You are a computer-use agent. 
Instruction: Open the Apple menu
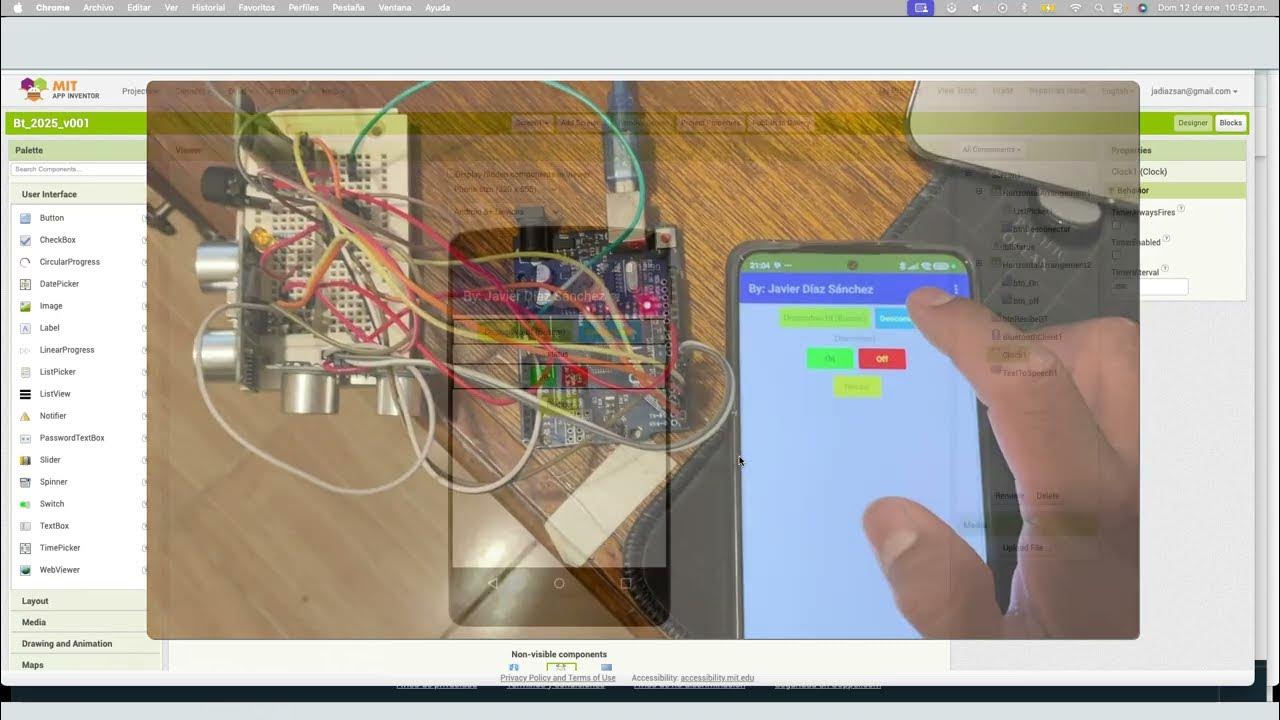[17, 7]
